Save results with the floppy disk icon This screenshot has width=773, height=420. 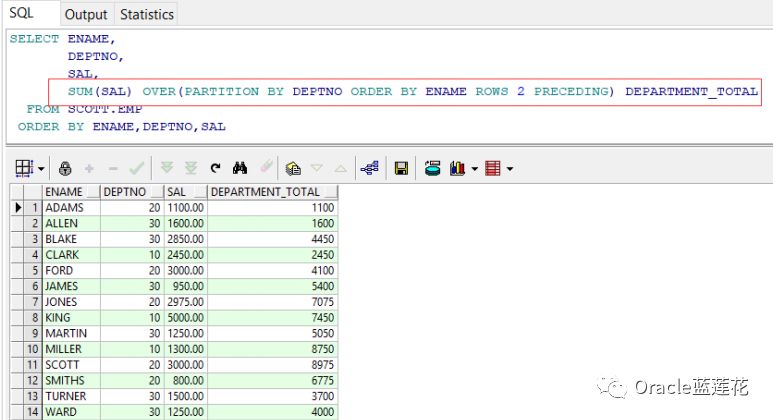coord(401,169)
